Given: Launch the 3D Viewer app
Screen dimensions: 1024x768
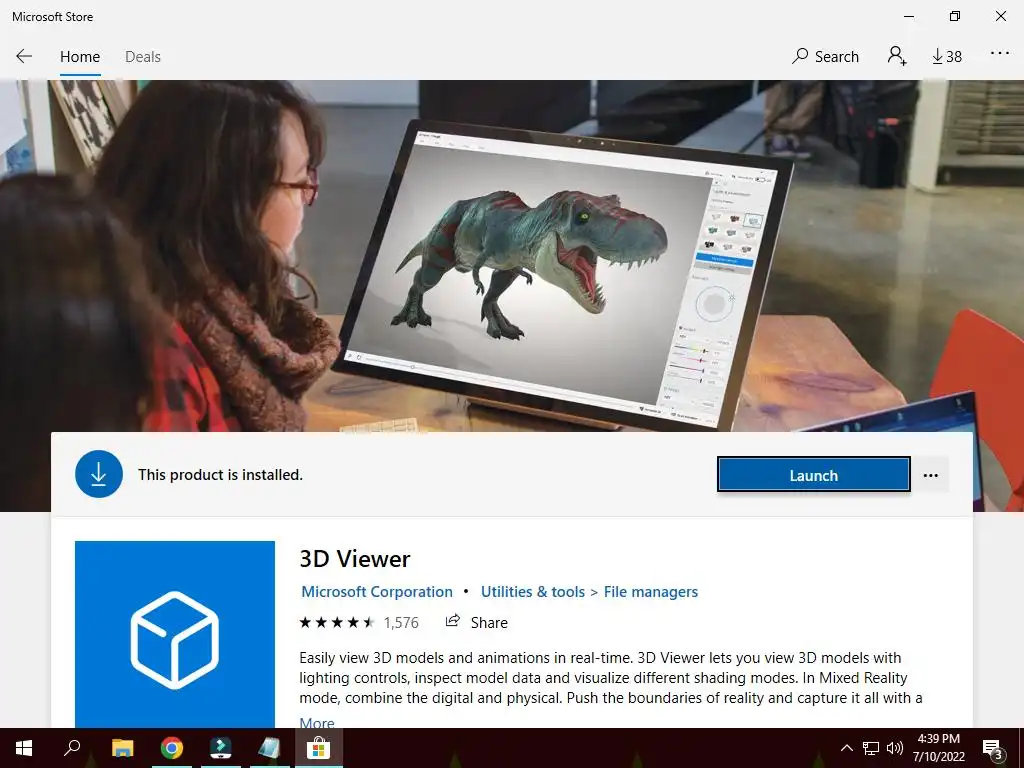Looking at the screenshot, I should (813, 475).
